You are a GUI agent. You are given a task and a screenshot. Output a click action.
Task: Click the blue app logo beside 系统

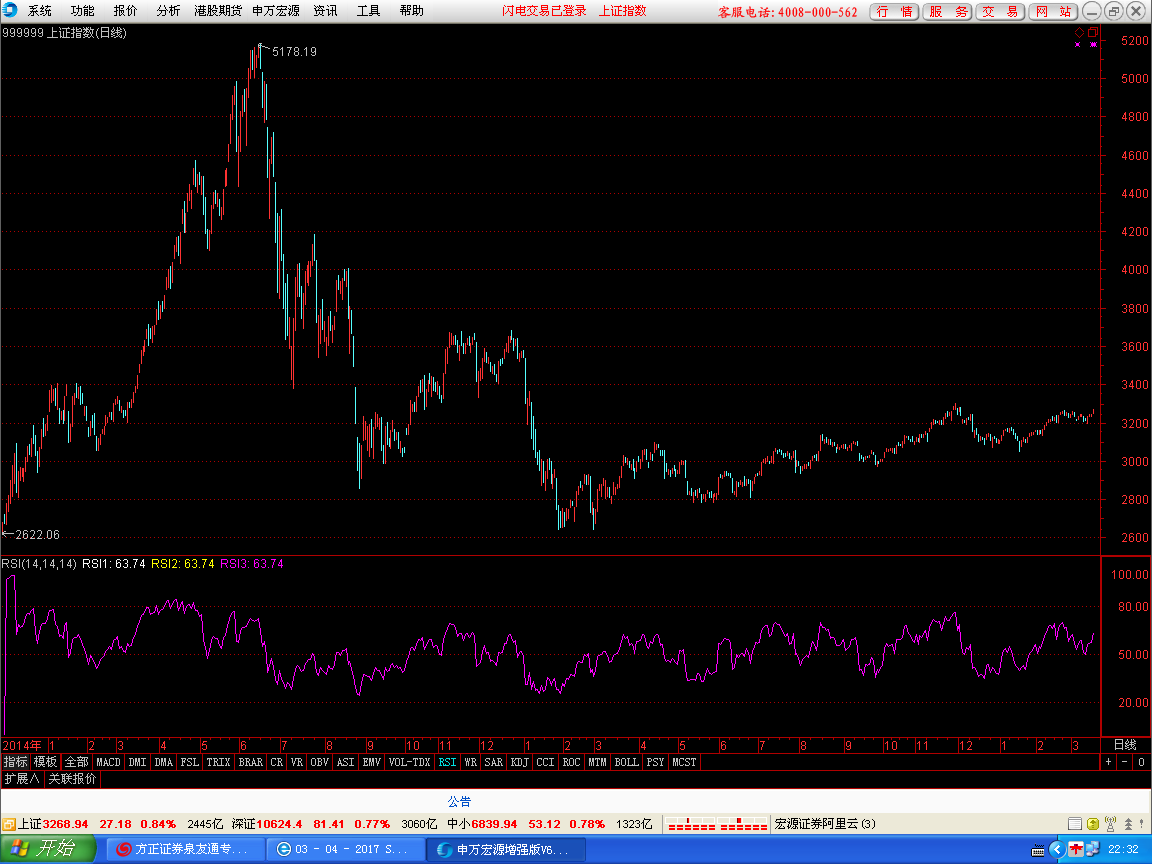(10, 10)
